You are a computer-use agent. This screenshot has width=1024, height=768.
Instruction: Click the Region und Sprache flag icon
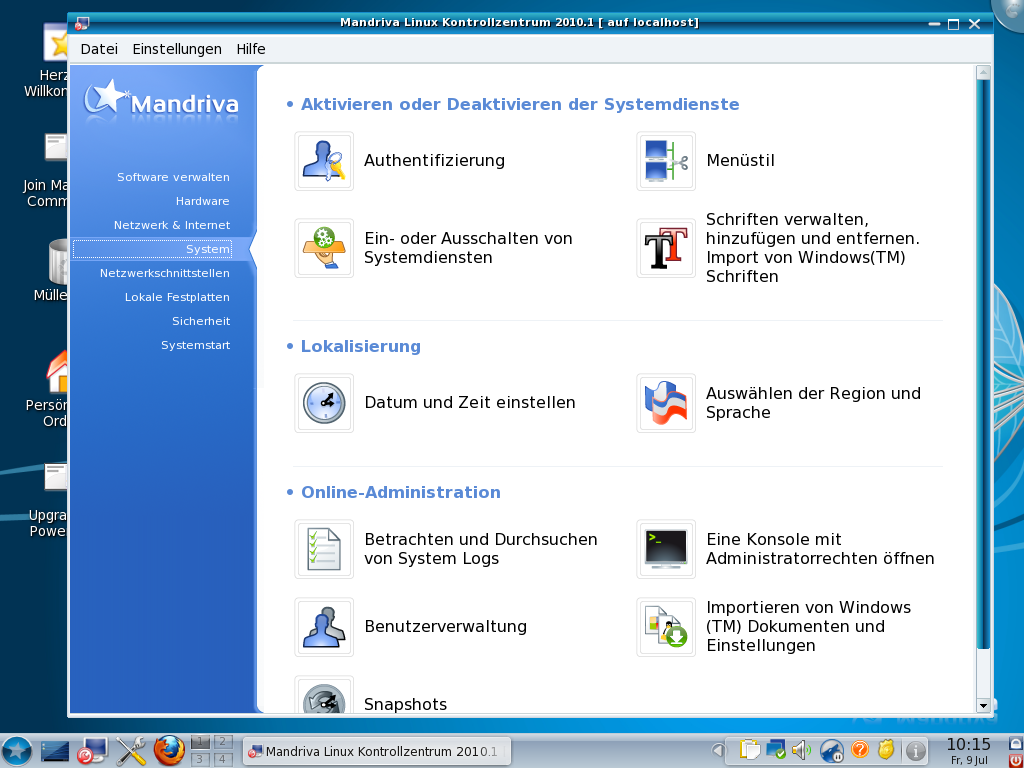point(666,403)
